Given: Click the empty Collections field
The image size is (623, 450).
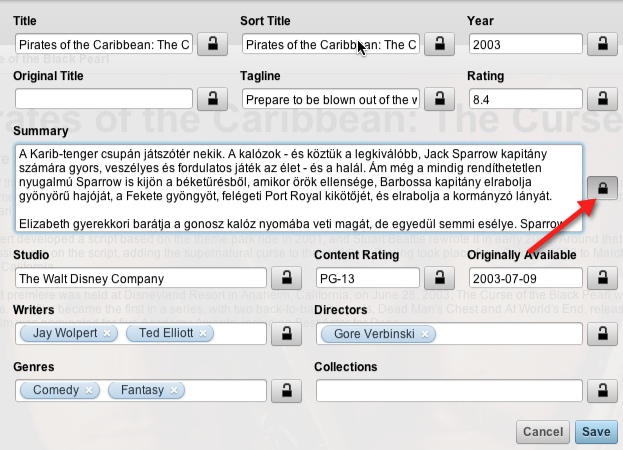Looking at the screenshot, I should click(x=449, y=391).
